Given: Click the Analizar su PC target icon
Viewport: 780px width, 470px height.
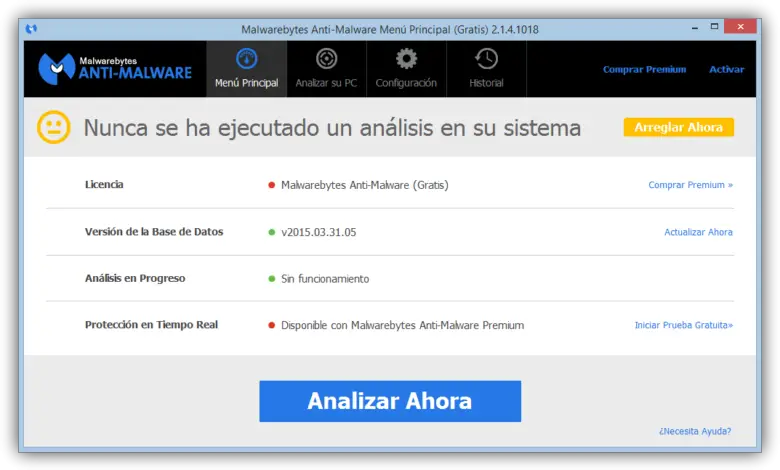Looking at the screenshot, I should [x=326, y=59].
